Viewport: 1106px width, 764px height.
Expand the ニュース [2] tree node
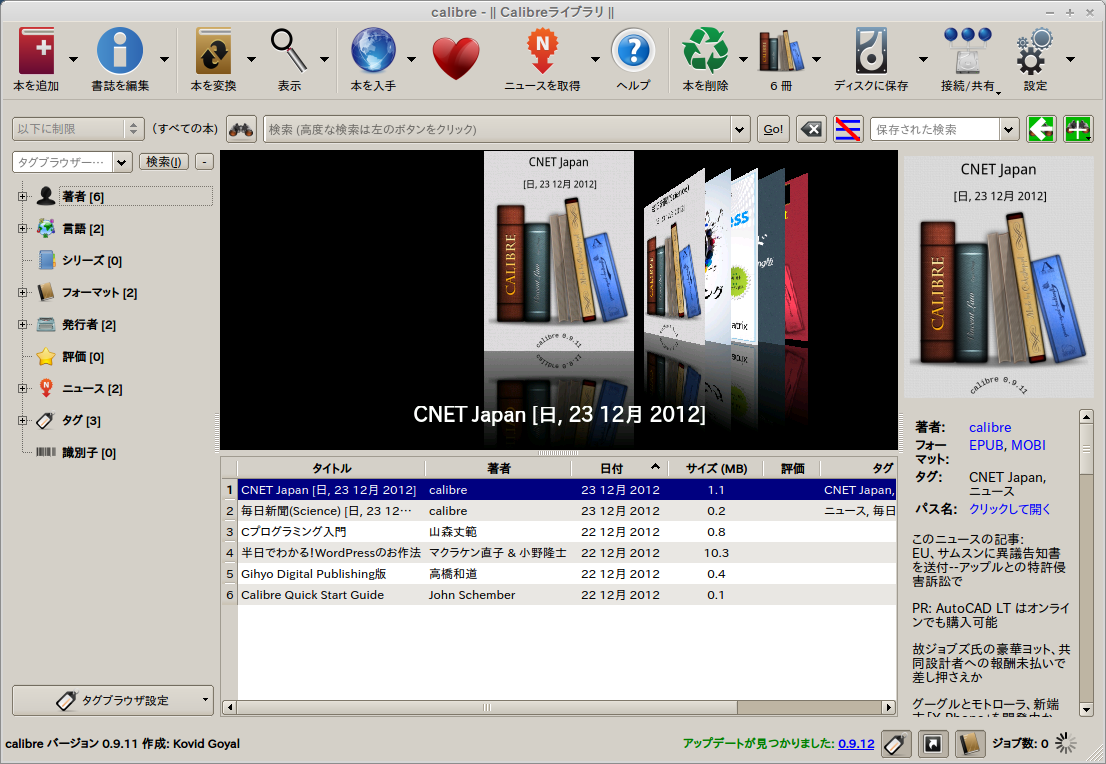pos(23,388)
